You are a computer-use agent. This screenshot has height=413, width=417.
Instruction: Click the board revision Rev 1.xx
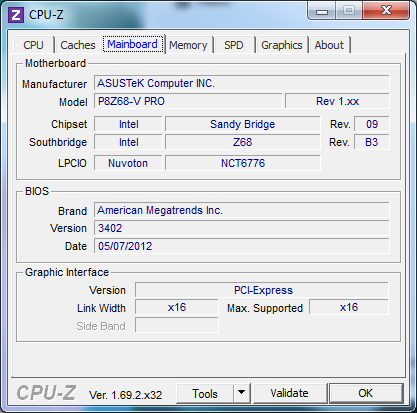point(337,101)
